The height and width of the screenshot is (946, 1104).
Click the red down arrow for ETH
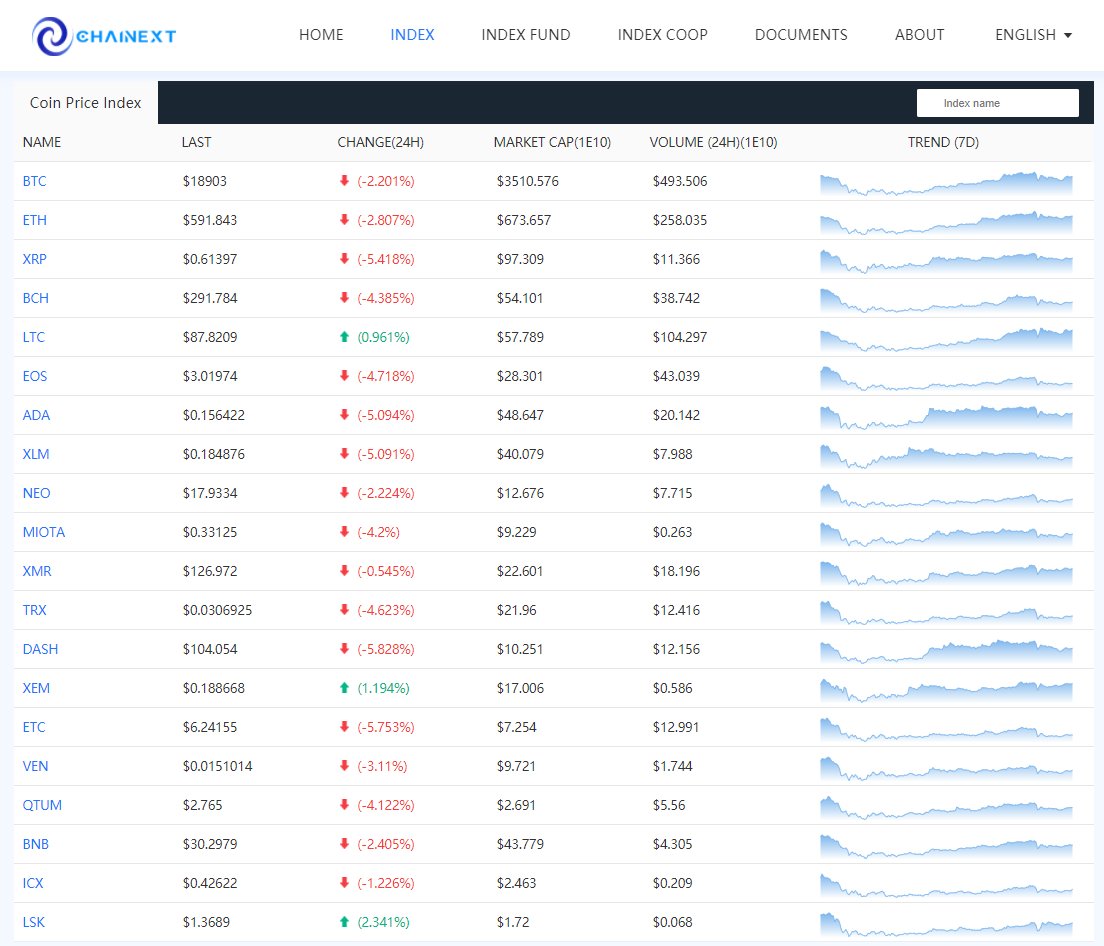344,220
